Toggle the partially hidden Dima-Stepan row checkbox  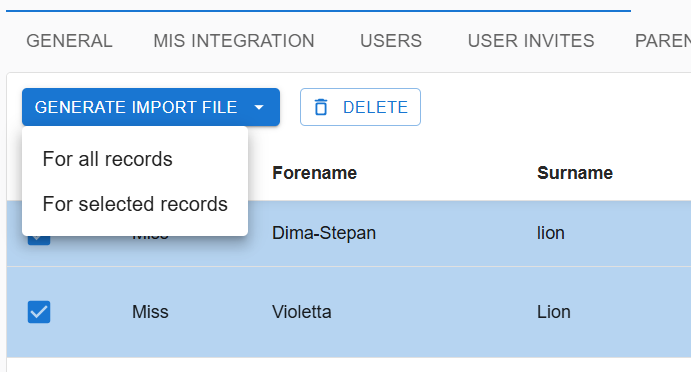point(39,240)
